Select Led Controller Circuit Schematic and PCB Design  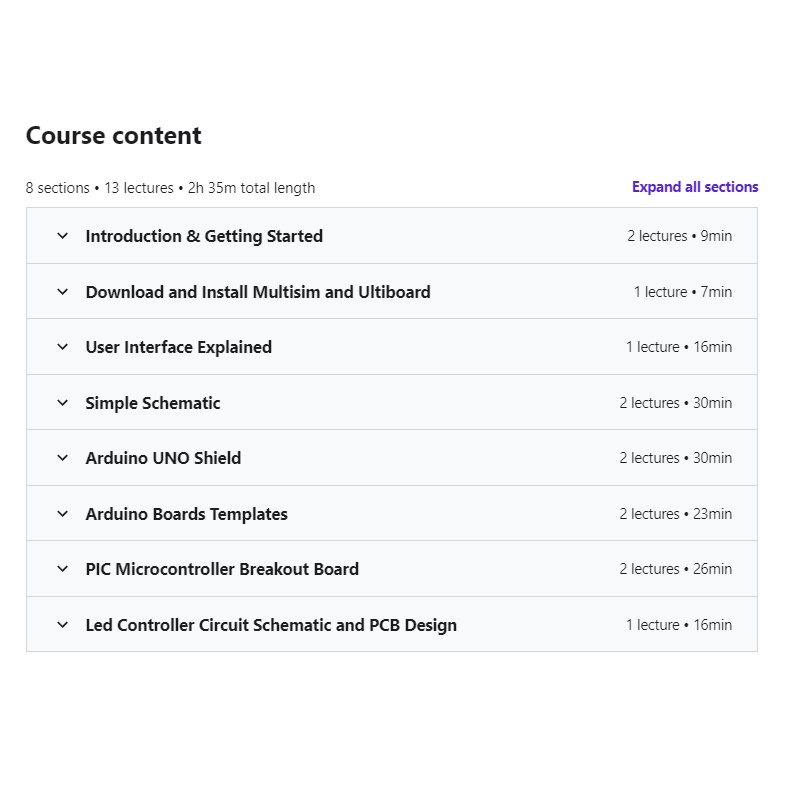[271, 625]
